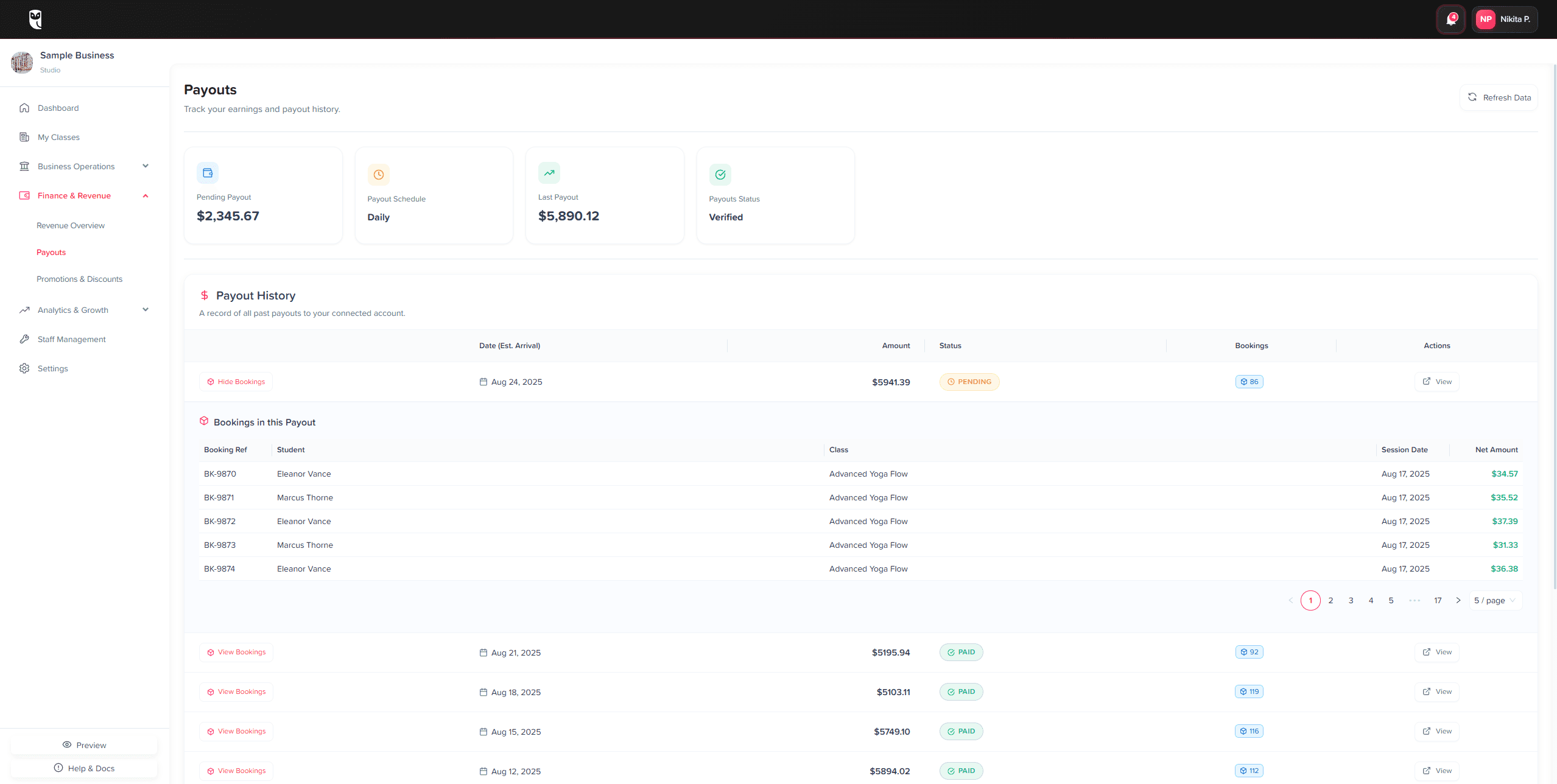Open Settings via the gear icon
The image size is (1557, 784).
coord(24,368)
